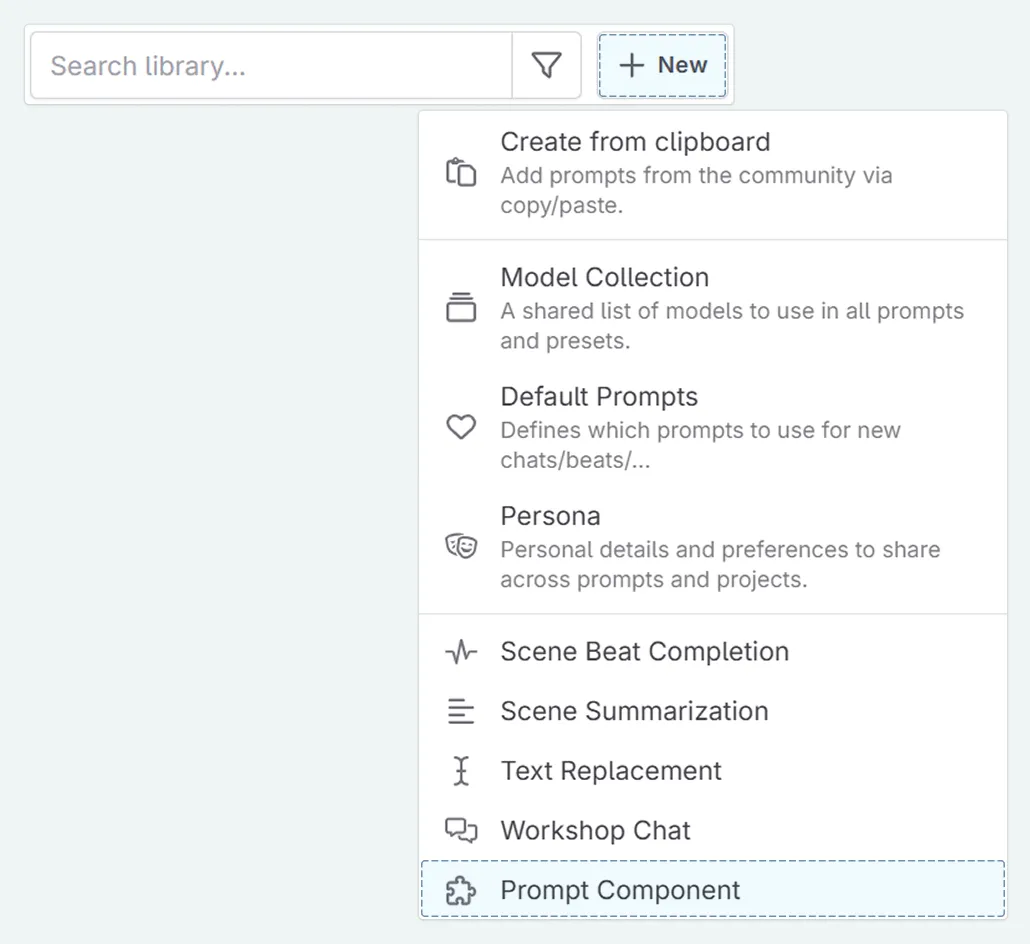
Task: Click the heart icon next to Default Prompts
Action: [460, 426]
